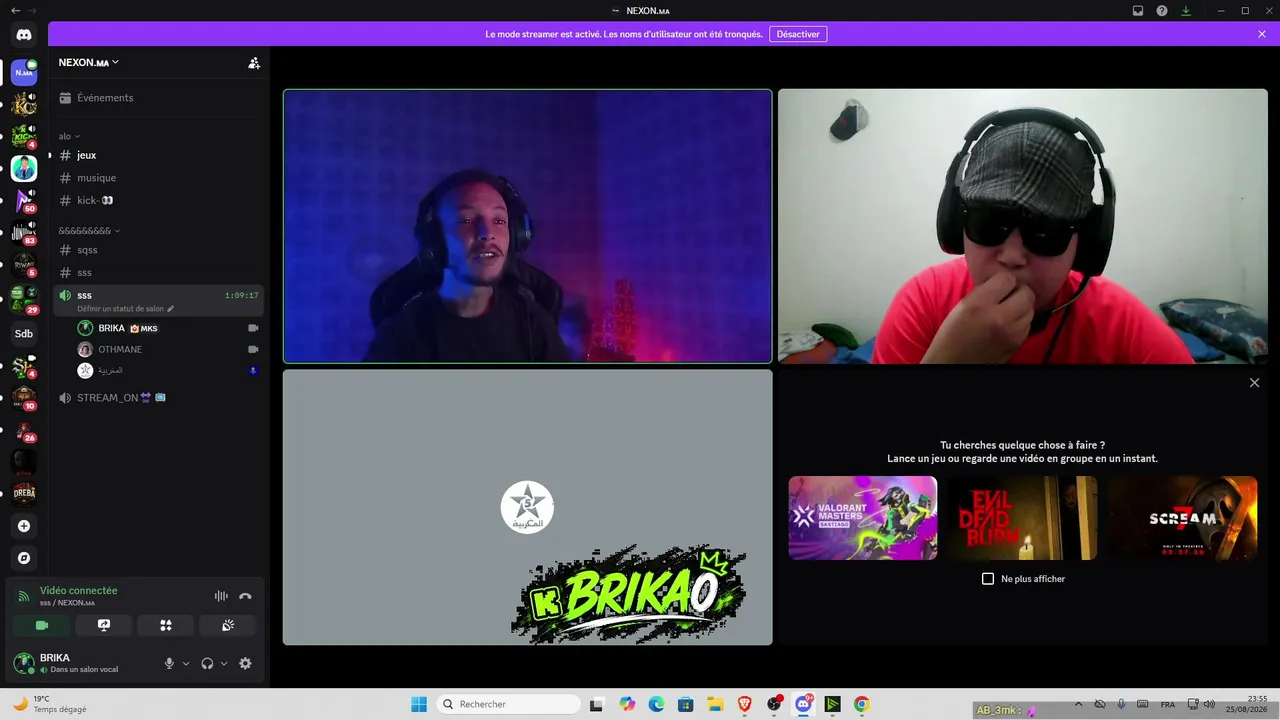
Task: Toggle the camera on or off
Action: [42, 626]
